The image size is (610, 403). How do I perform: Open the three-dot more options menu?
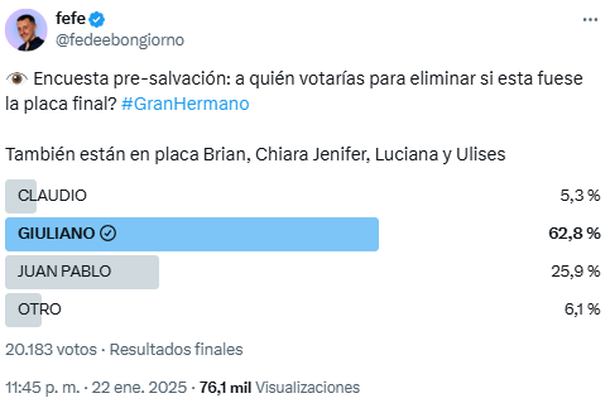click(x=590, y=20)
